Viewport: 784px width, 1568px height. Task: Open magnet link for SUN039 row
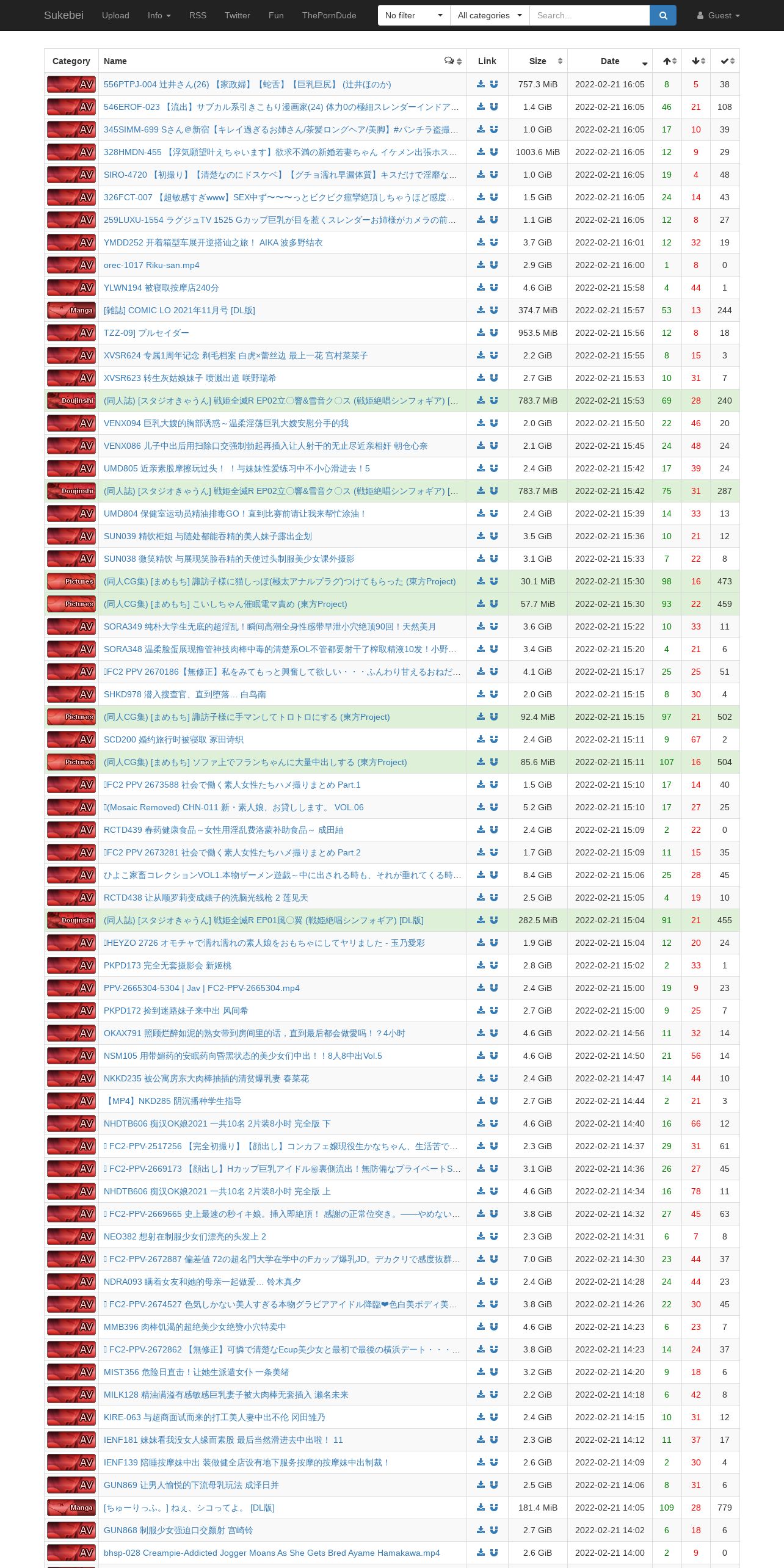(494, 536)
